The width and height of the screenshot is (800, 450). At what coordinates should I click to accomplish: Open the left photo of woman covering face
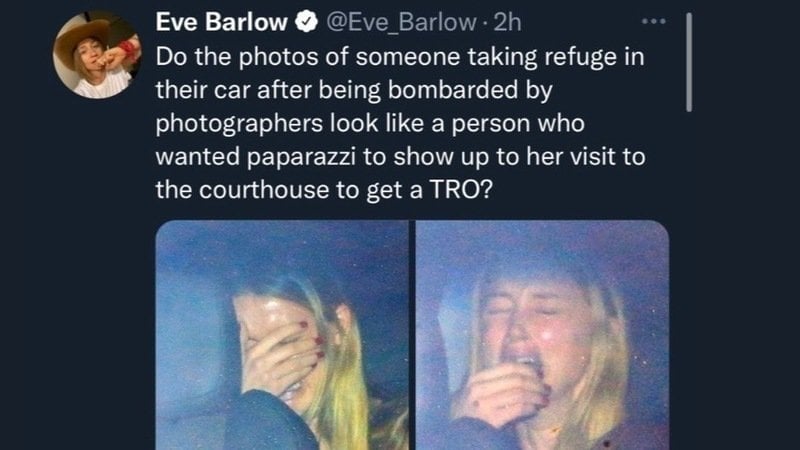[282, 335]
